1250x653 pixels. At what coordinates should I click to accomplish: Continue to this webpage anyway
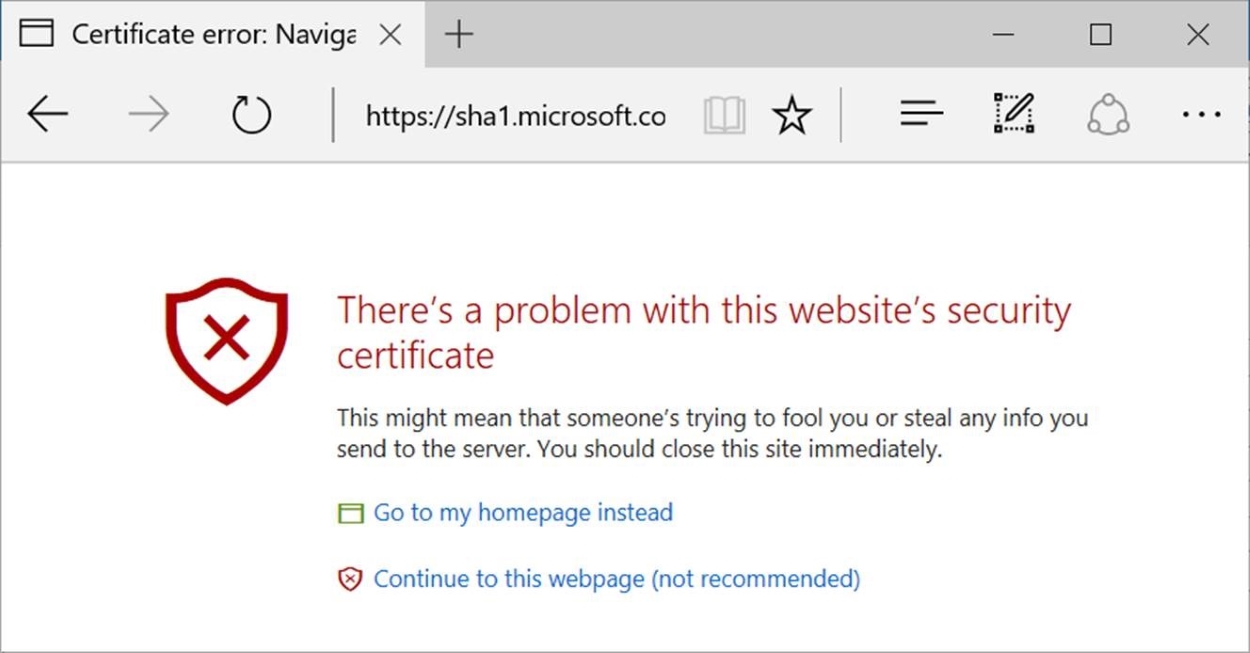[x=615, y=580]
